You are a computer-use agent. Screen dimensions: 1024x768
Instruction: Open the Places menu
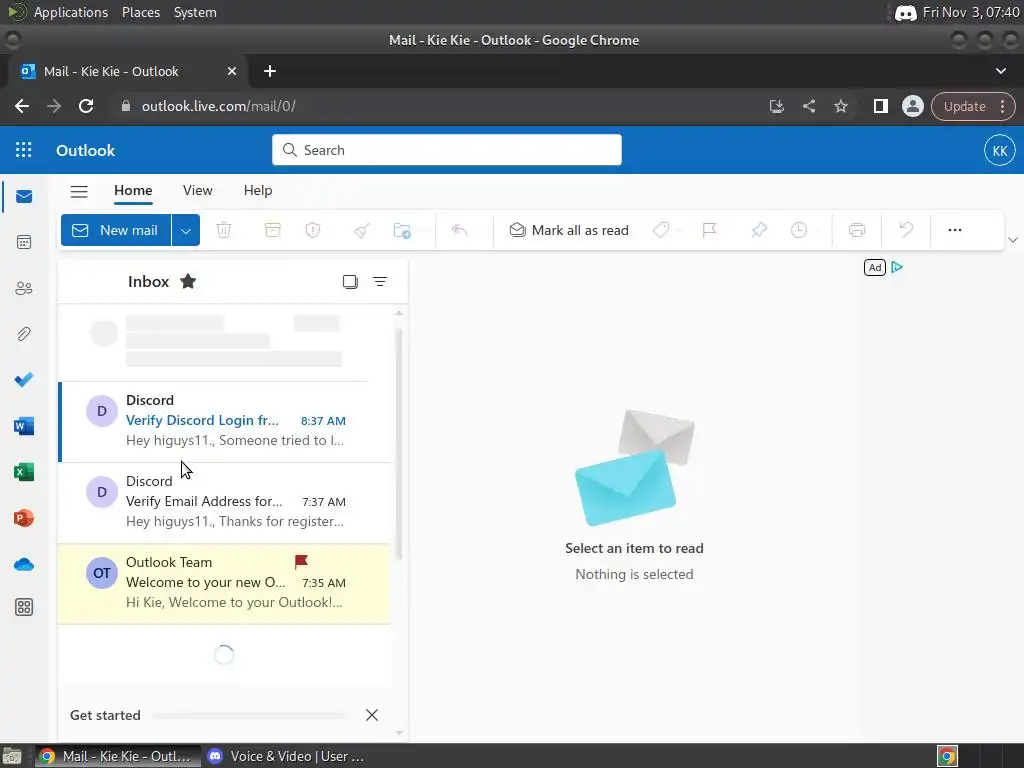pos(141,12)
